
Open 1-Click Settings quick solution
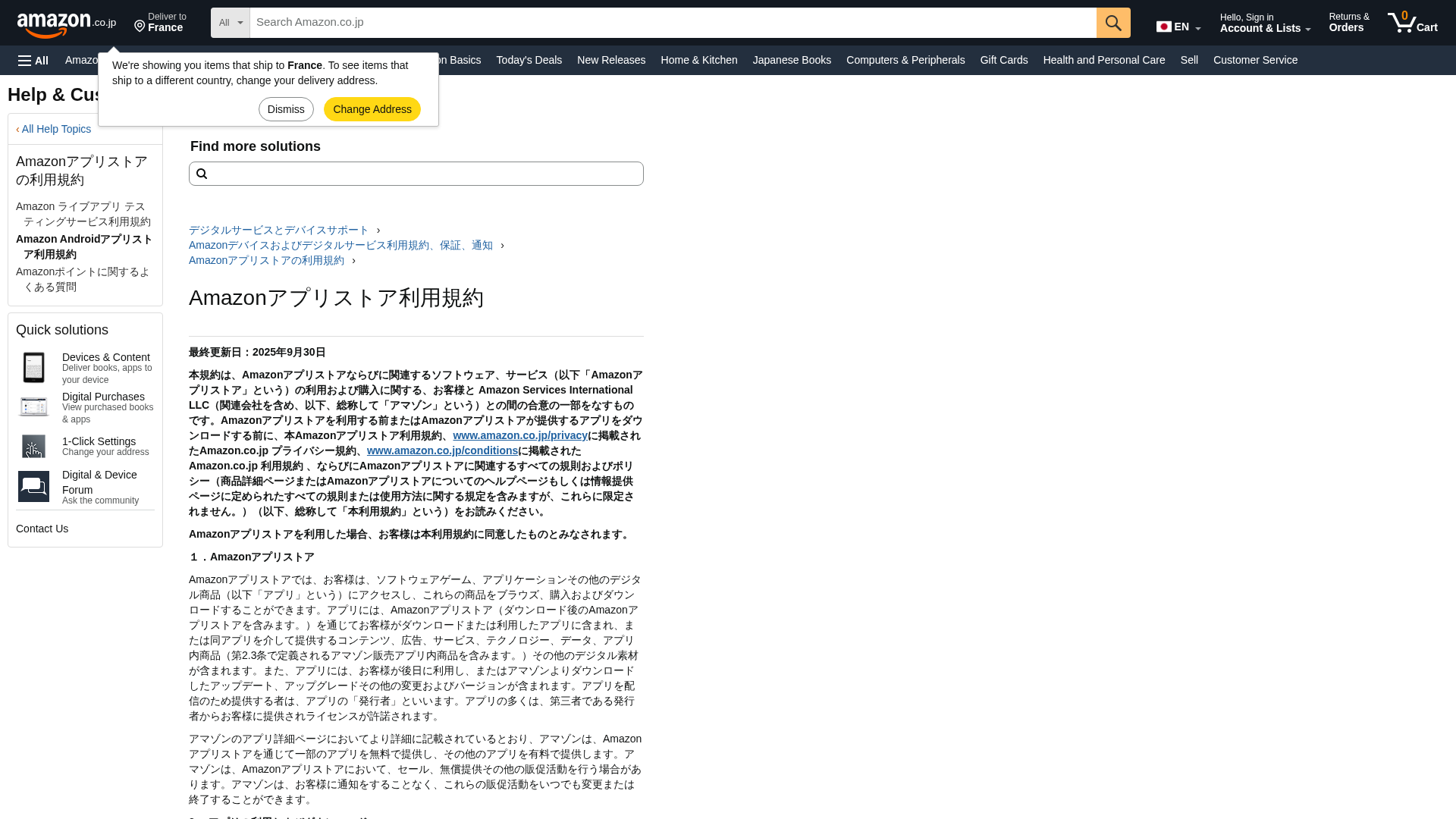99,441
